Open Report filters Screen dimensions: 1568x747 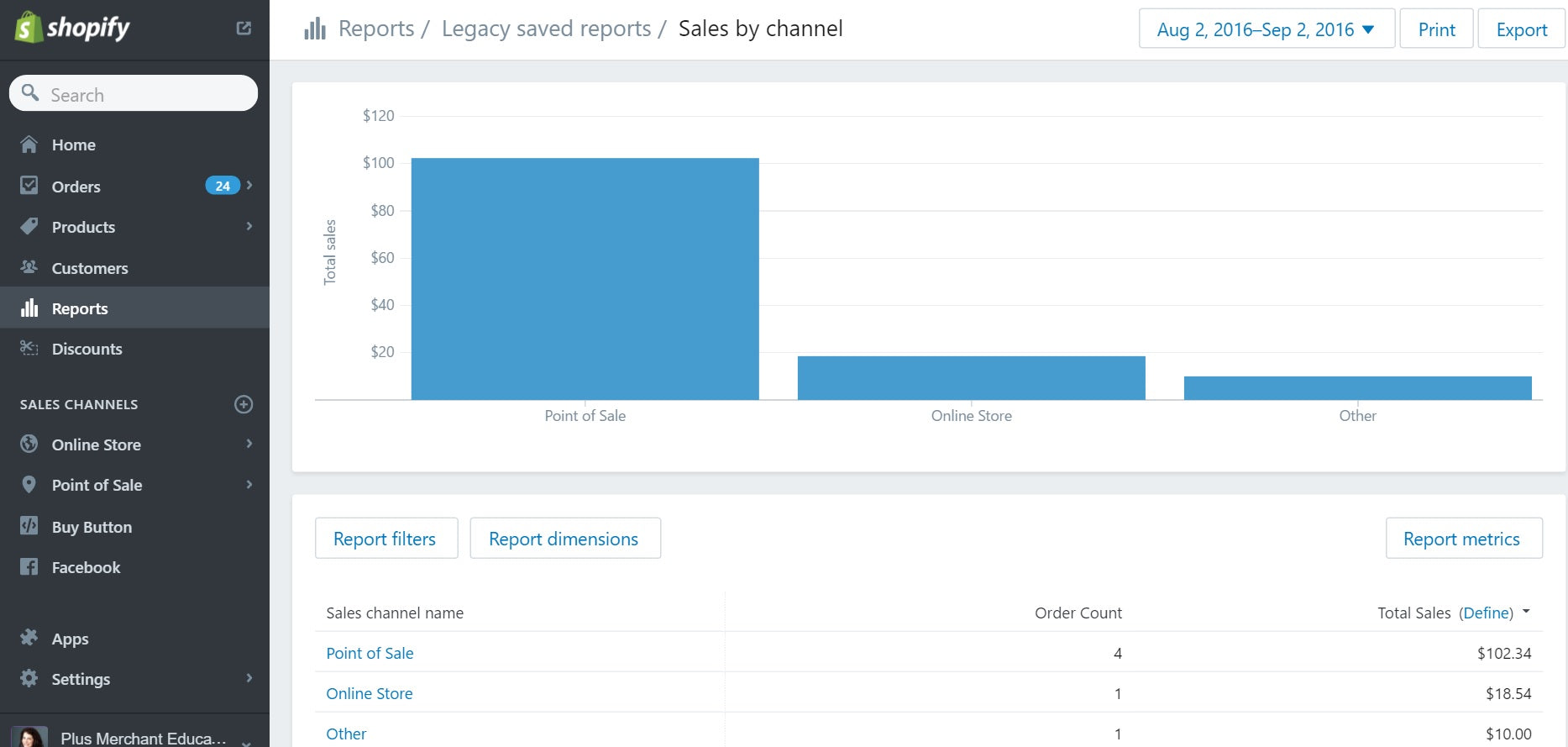[x=385, y=539]
